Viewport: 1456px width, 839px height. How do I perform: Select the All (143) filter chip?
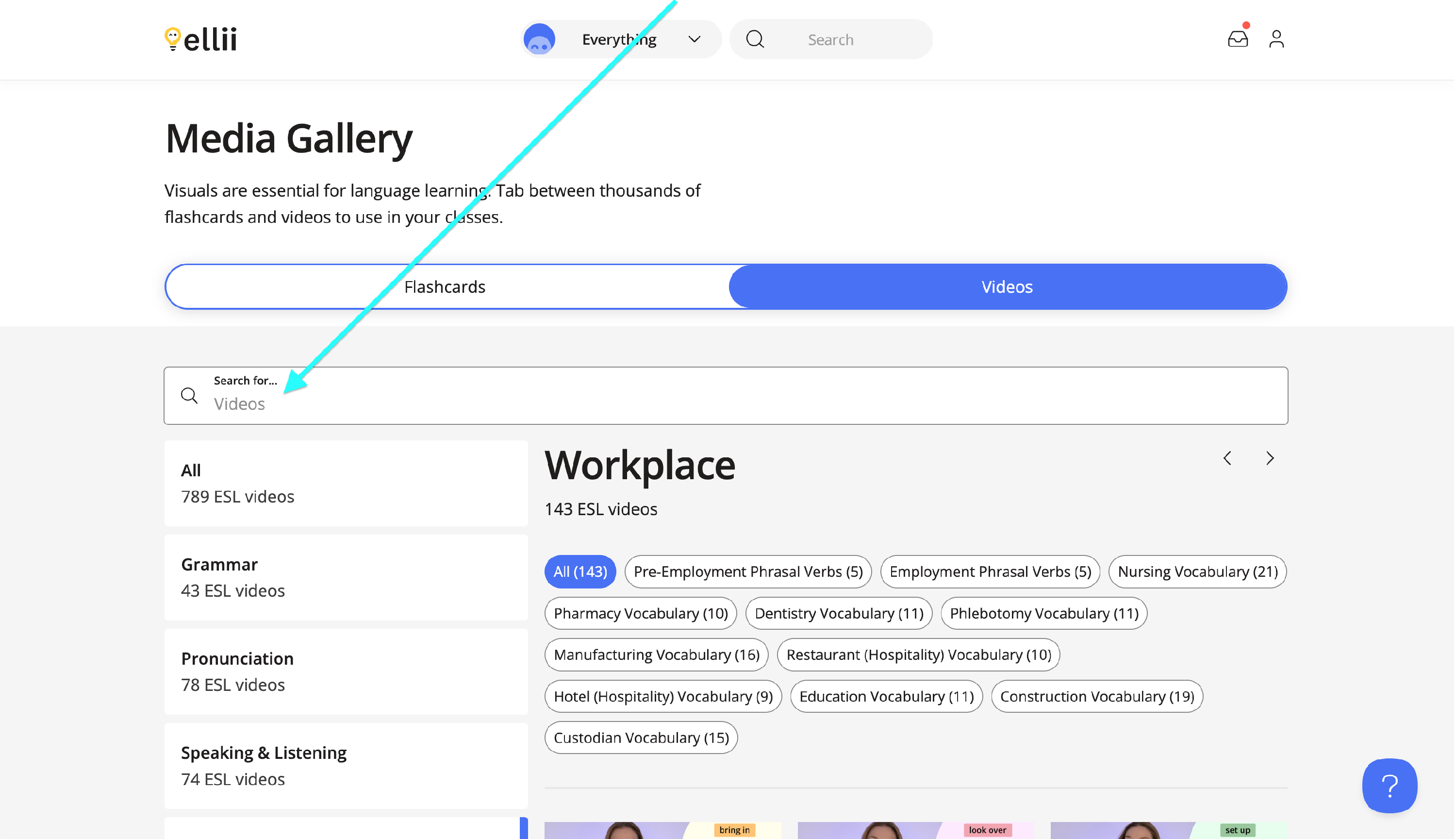pyautogui.click(x=580, y=571)
